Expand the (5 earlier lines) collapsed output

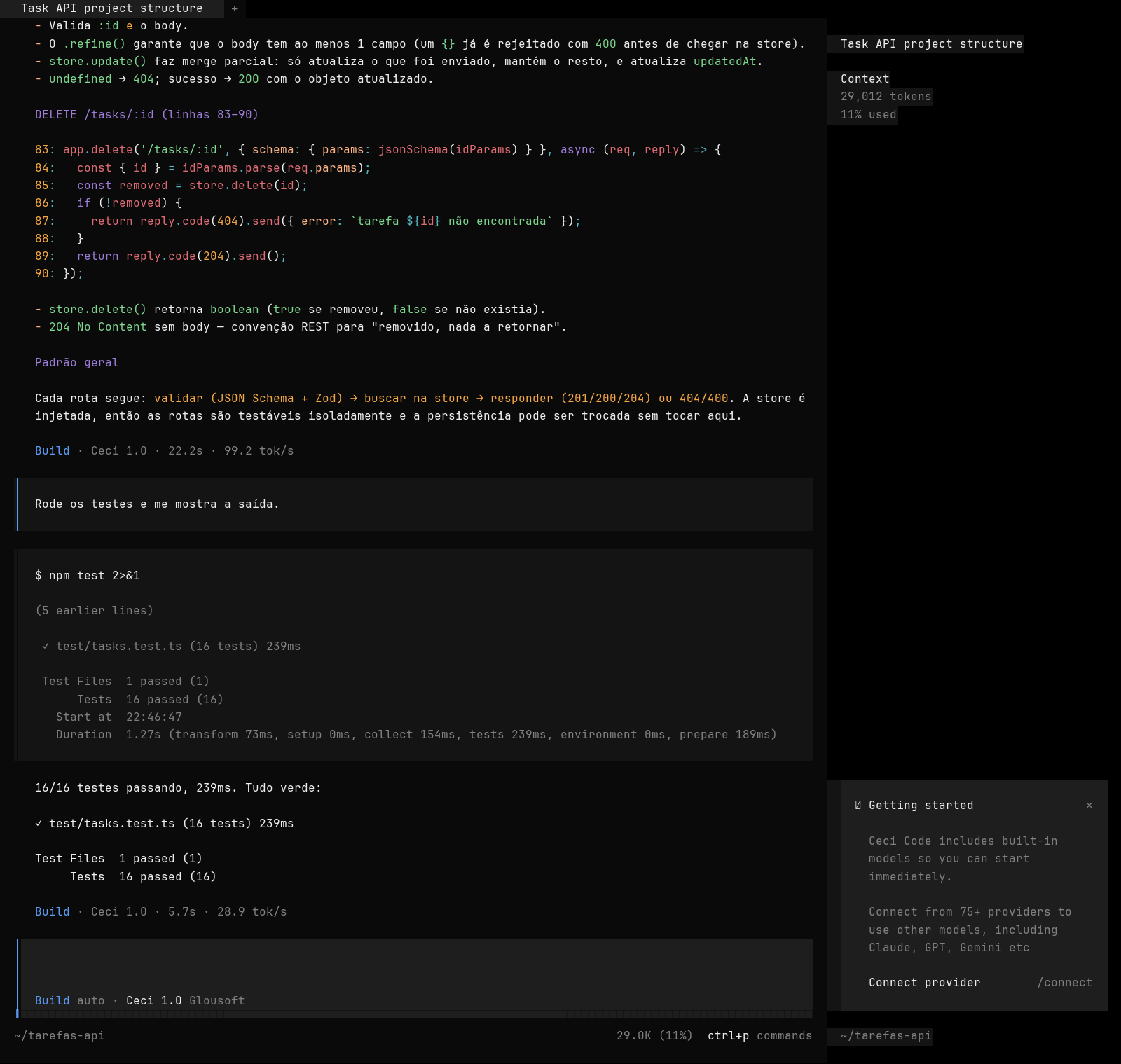tap(94, 611)
